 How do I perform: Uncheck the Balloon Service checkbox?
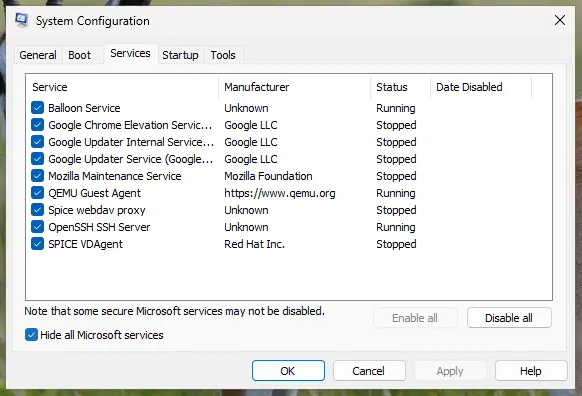[x=37, y=108]
